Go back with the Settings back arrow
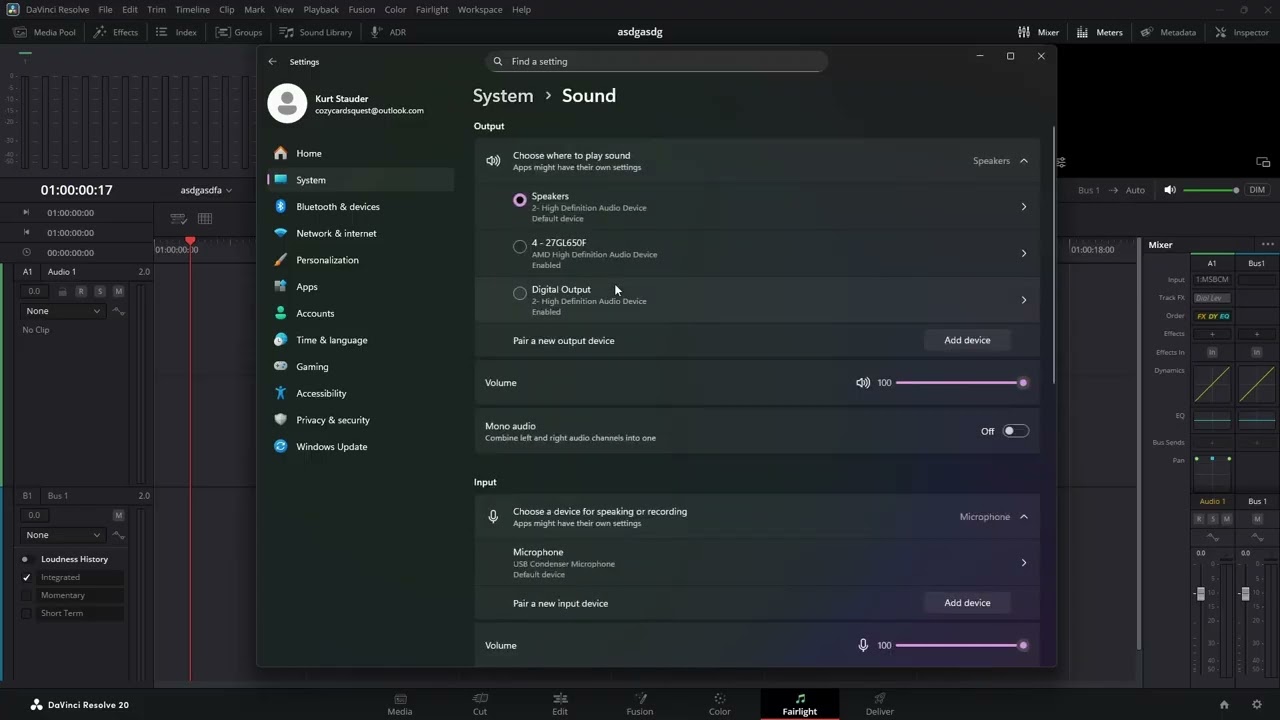This screenshot has height=720, width=1280. pos(272,62)
